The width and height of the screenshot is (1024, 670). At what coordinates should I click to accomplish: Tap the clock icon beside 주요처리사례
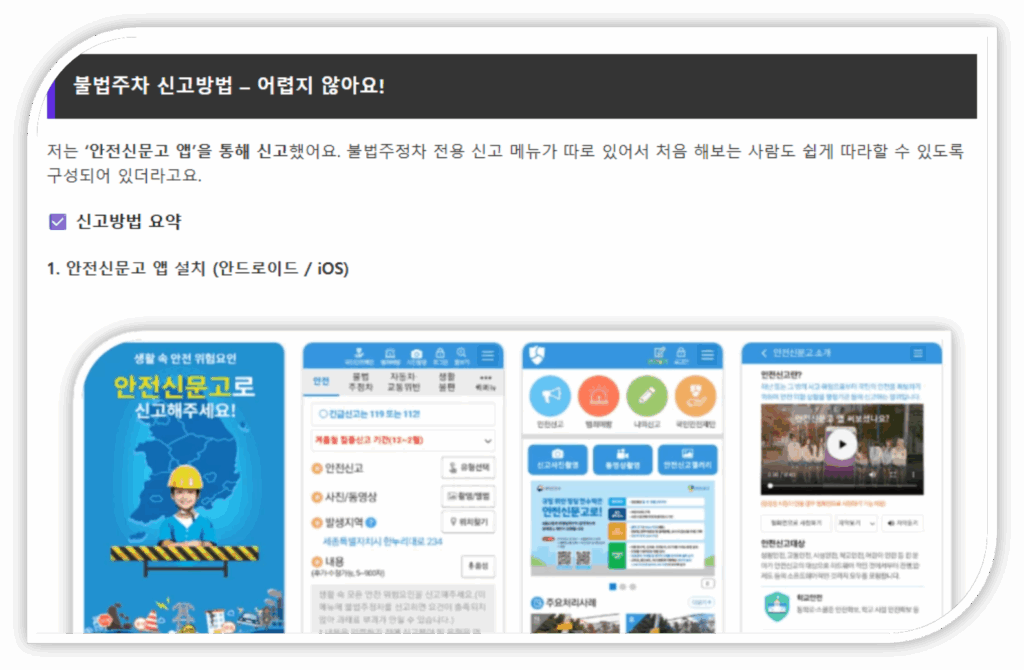(x=537, y=603)
